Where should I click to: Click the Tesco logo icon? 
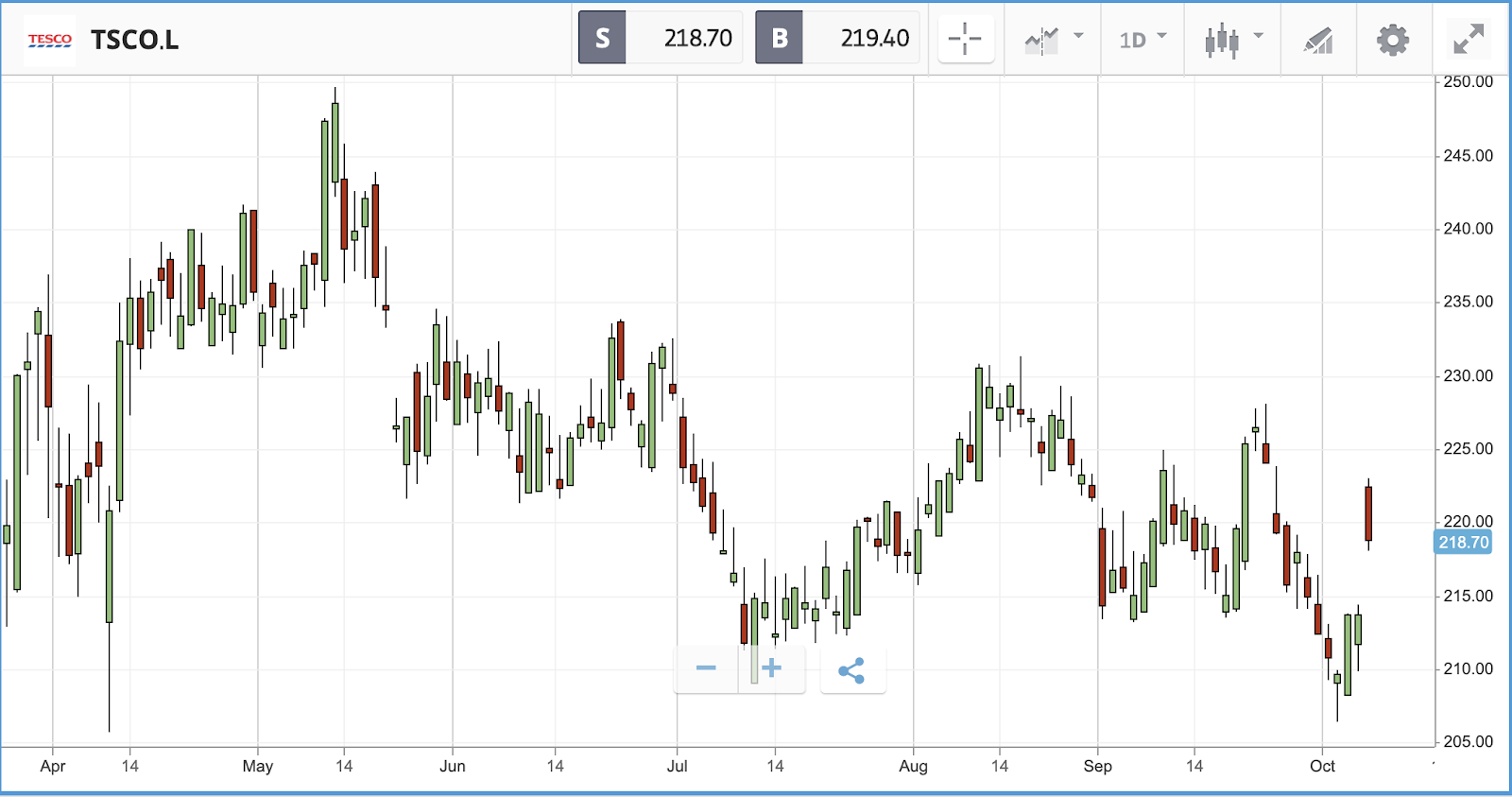tap(50, 40)
